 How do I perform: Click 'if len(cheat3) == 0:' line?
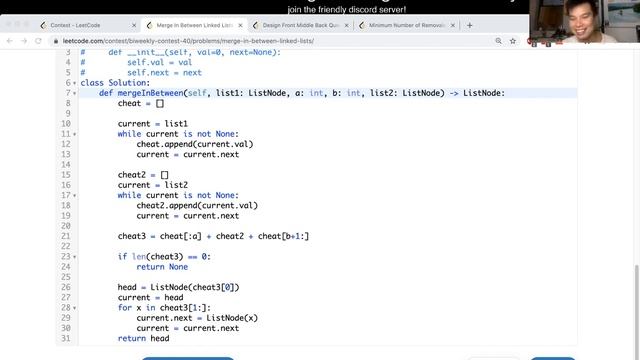tap(164, 257)
